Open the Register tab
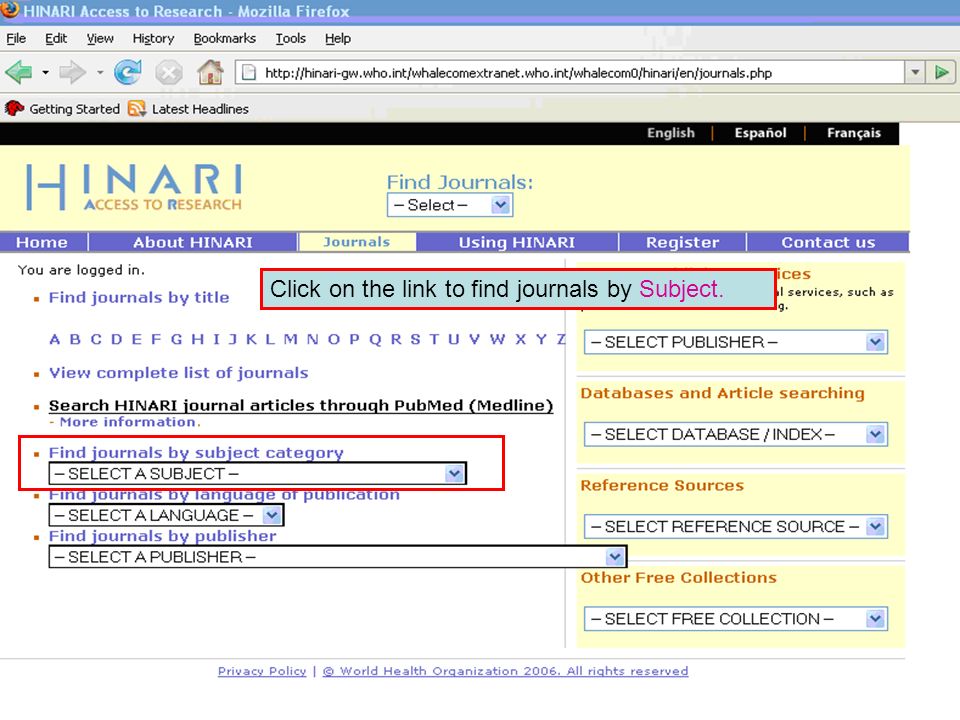This screenshot has width=960, height=720. (683, 242)
